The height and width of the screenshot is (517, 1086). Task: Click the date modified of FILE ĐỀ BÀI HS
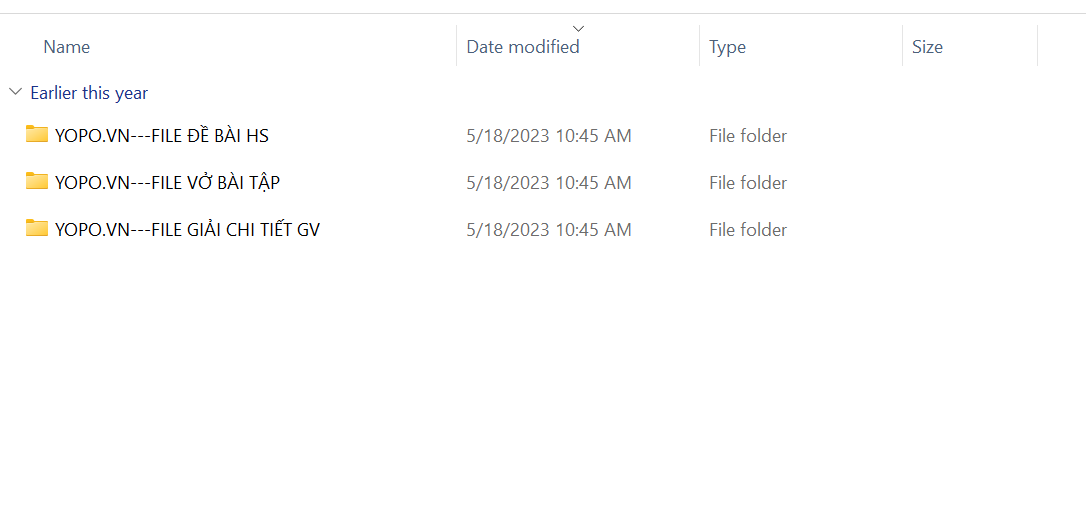pyautogui.click(x=549, y=136)
